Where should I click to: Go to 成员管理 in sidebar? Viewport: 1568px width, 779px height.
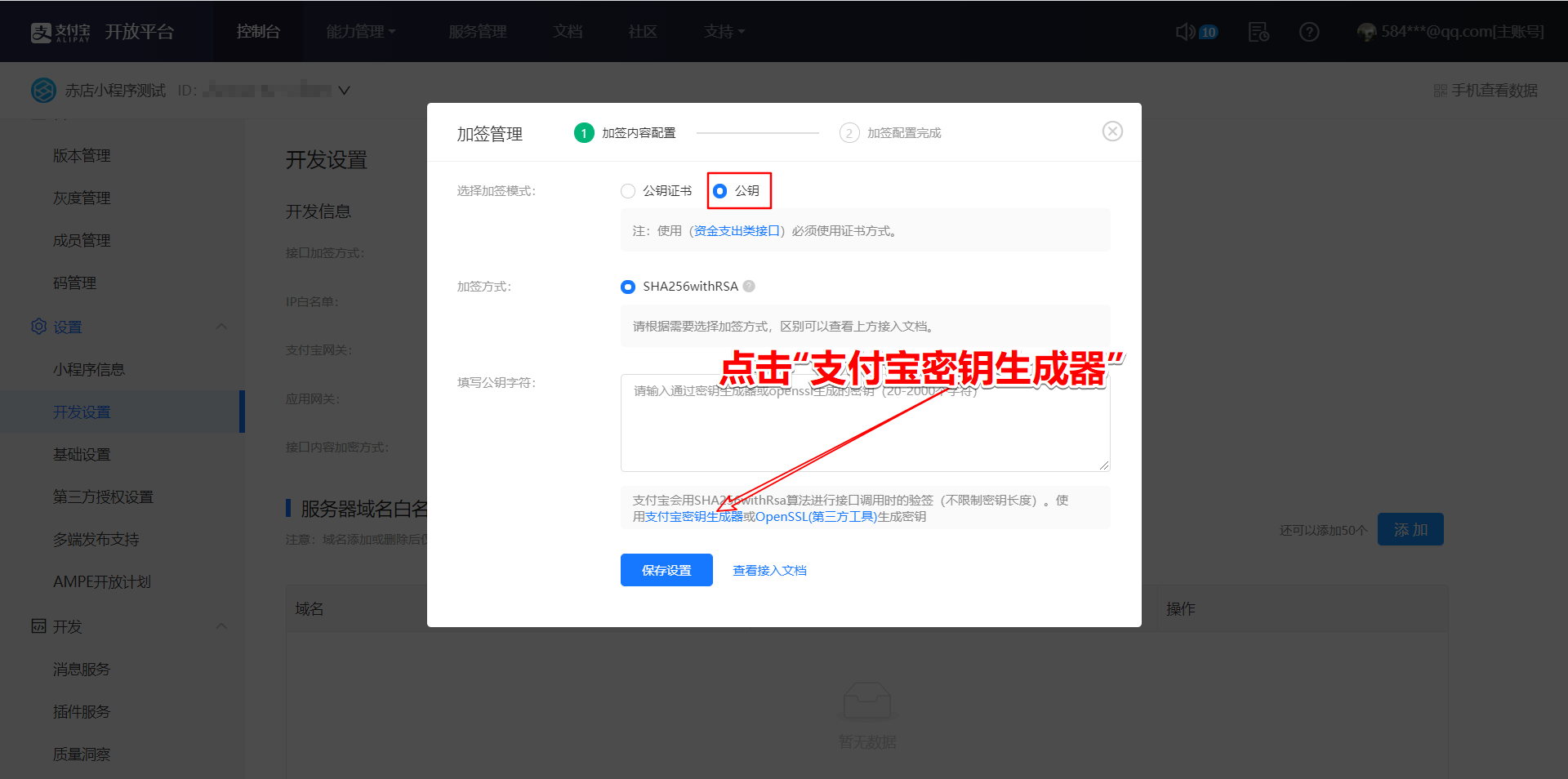(x=82, y=241)
